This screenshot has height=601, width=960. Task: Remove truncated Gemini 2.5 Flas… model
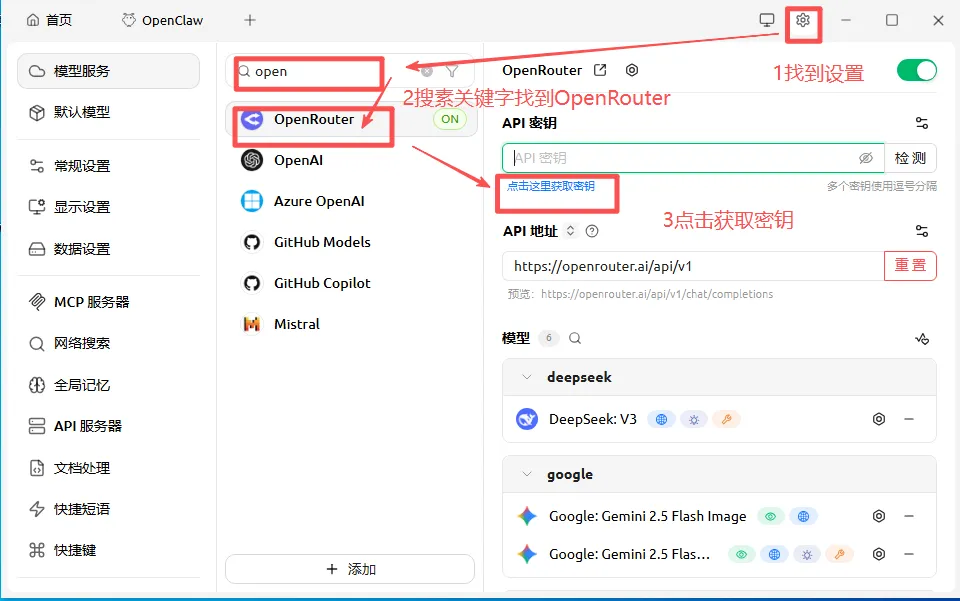coord(909,554)
